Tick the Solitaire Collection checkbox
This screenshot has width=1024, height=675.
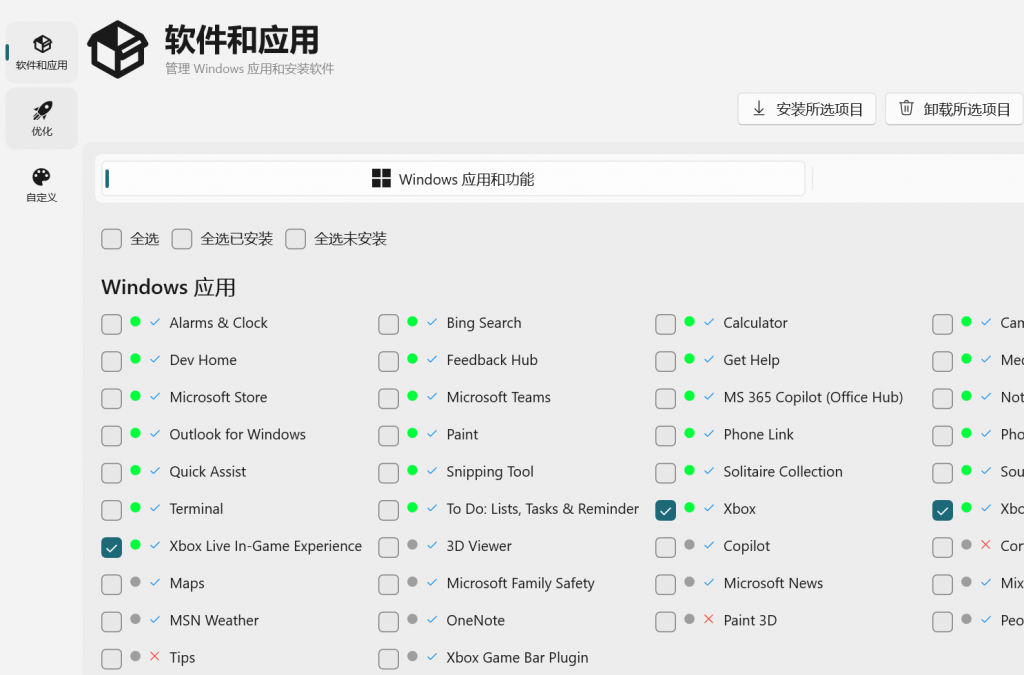point(665,473)
